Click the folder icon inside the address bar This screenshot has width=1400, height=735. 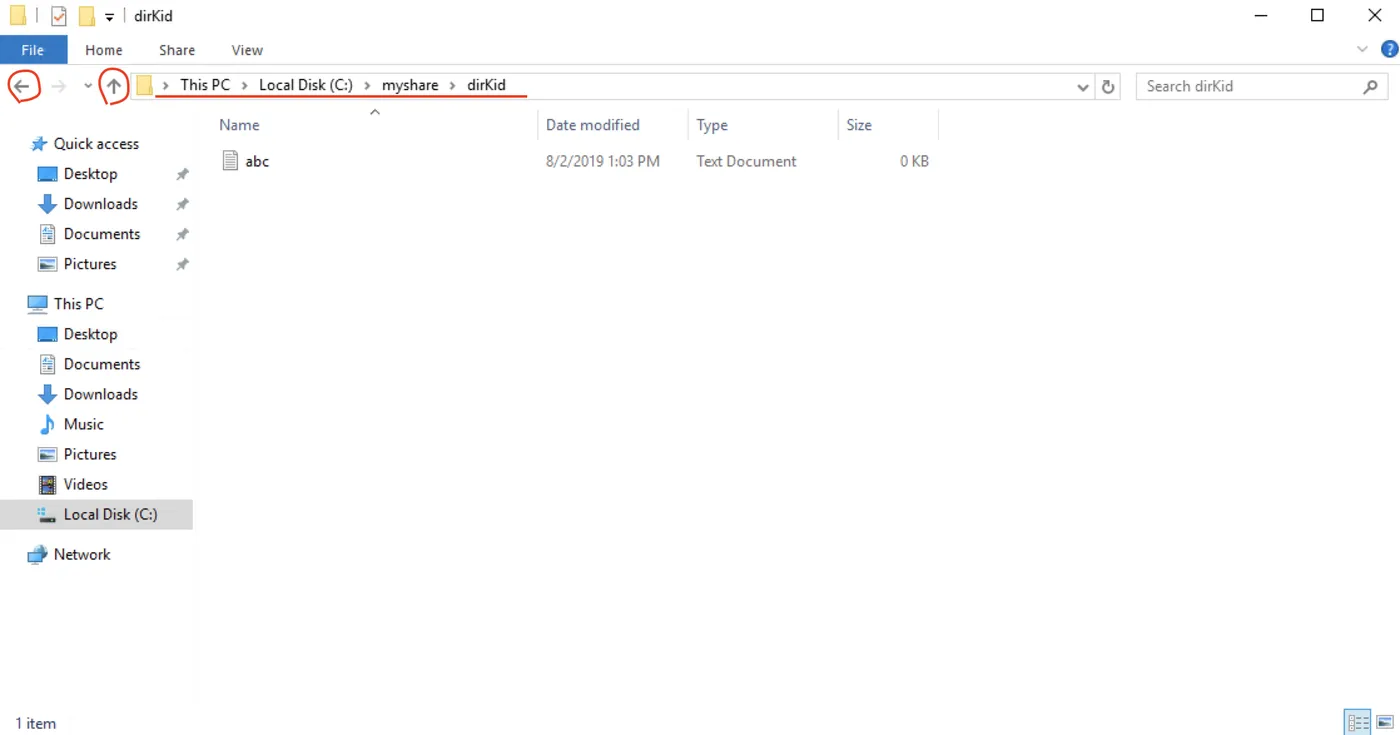145,86
